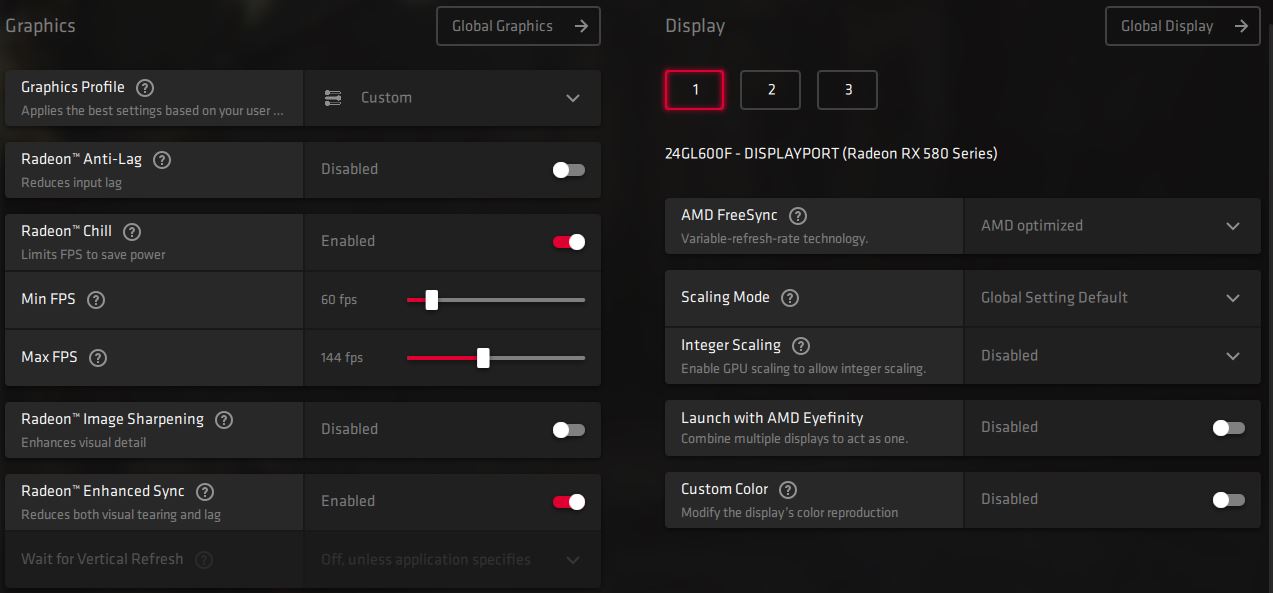Click the Max FPS slider handle

(x=483, y=358)
